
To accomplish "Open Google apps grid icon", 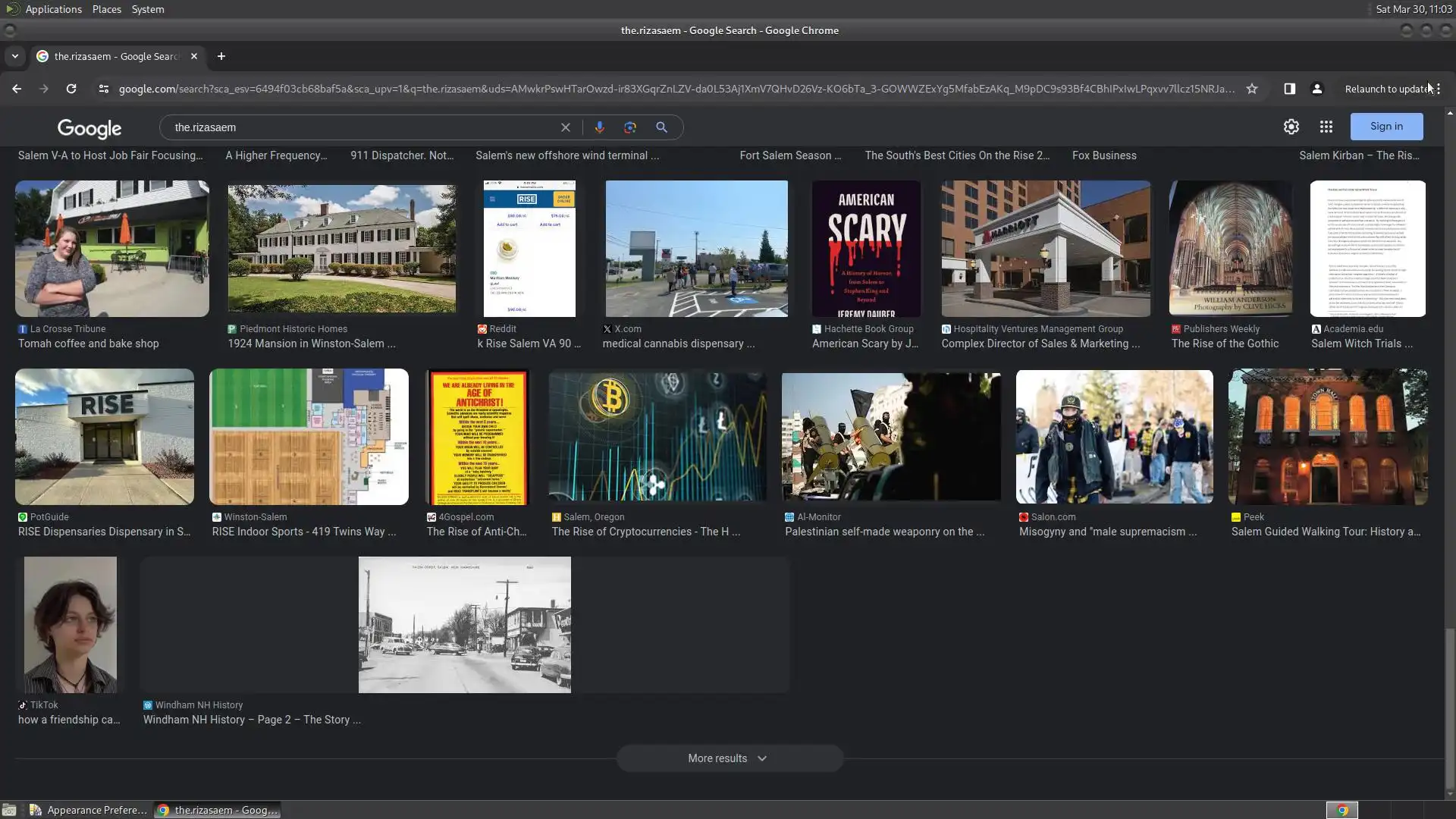I will click(1326, 127).
